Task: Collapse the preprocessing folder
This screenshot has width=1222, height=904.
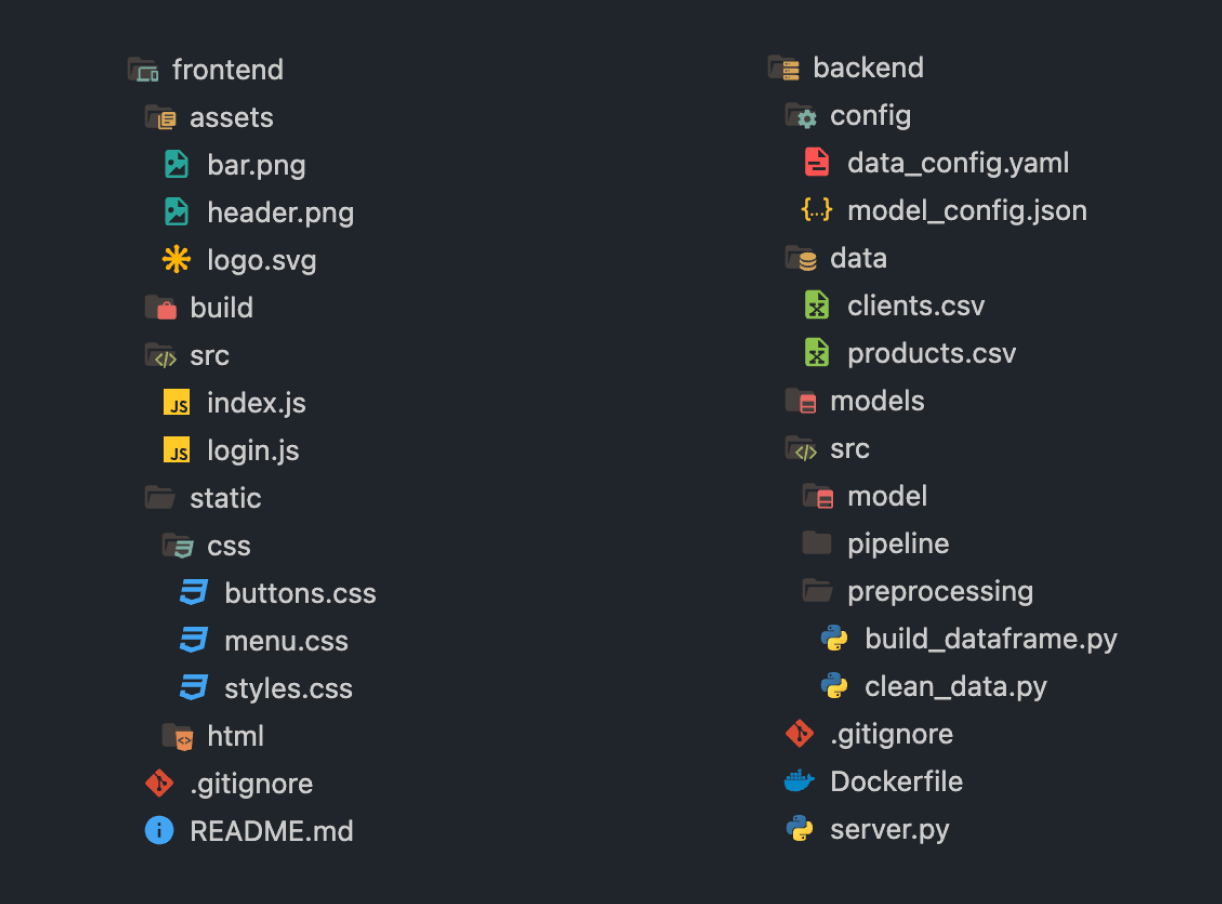Action: [918, 591]
